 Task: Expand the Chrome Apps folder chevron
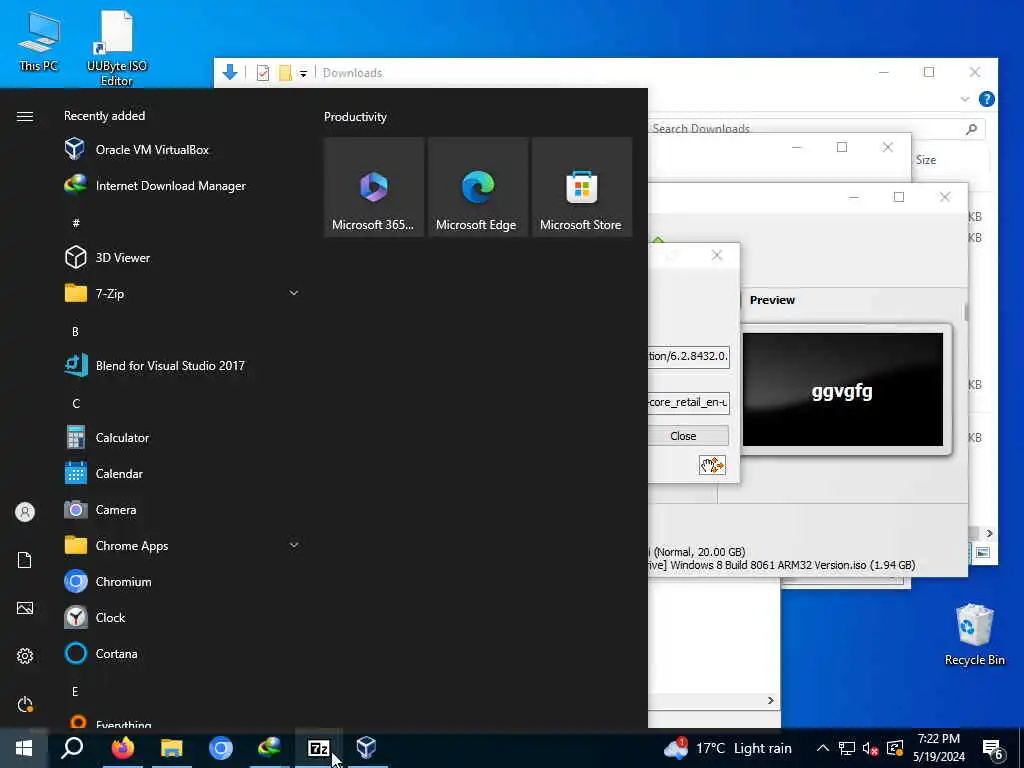(294, 545)
